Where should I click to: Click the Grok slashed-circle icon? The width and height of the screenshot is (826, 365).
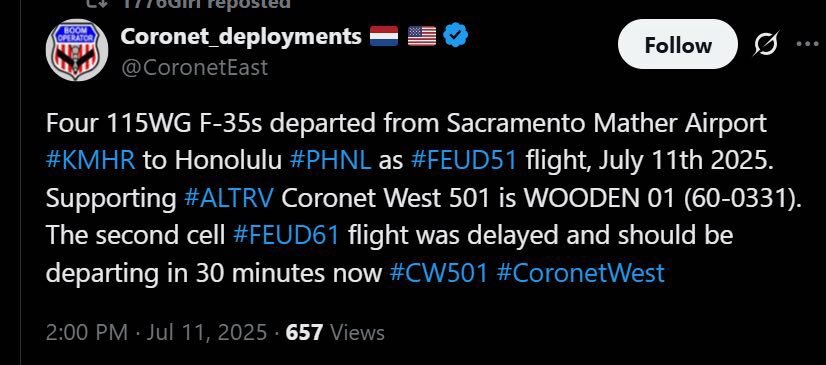pos(766,45)
